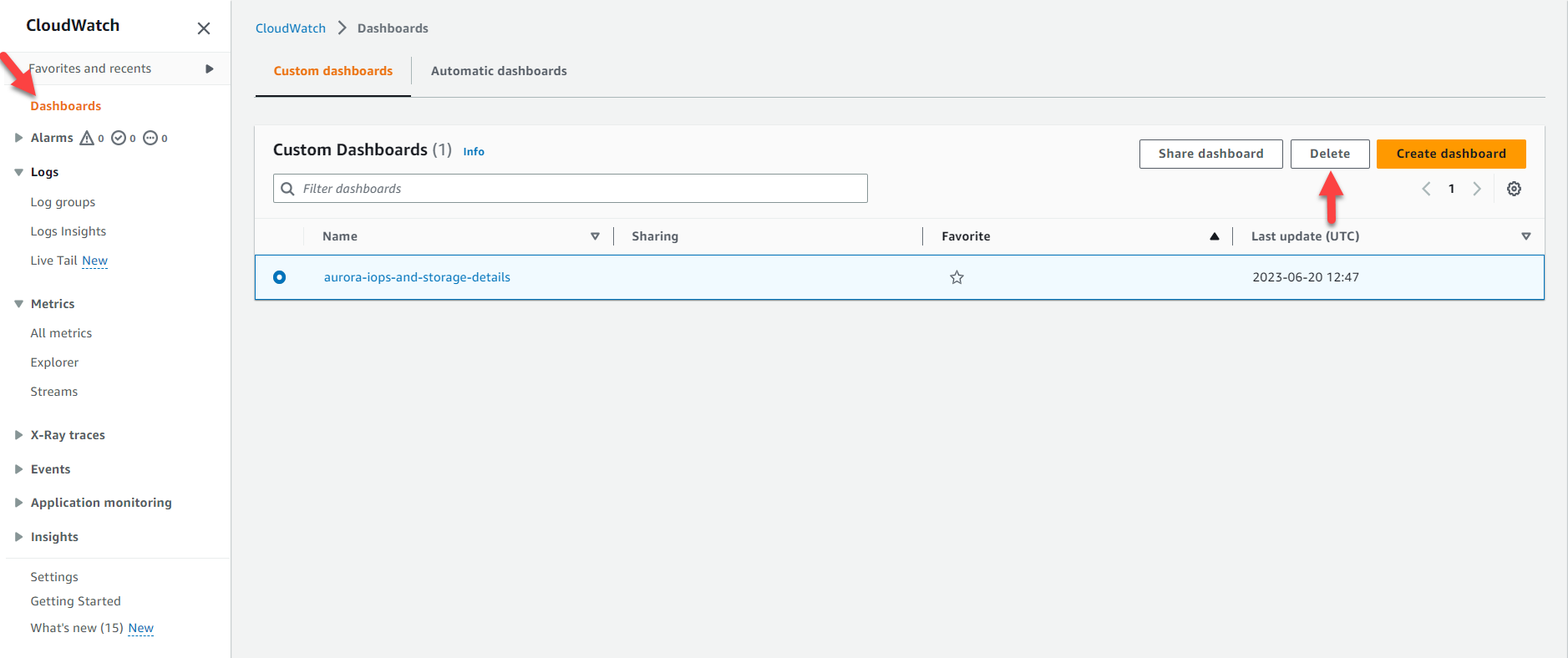Image resolution: width=1568 pixels, height=658 pixels.
Task: Switch to the Custom dashboards tab
Action: pos(333,71)
